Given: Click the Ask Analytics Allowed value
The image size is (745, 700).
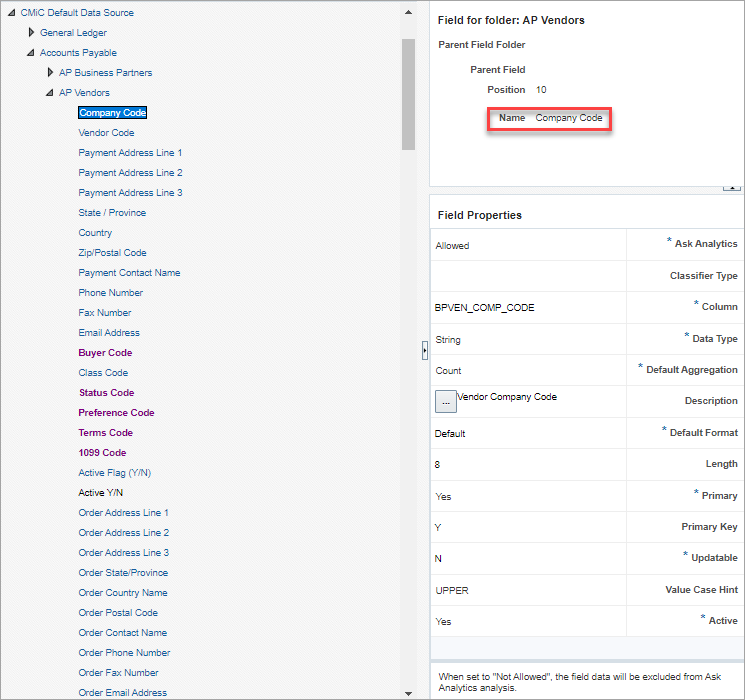Looking at the screenshot, I should click(452, 246).
